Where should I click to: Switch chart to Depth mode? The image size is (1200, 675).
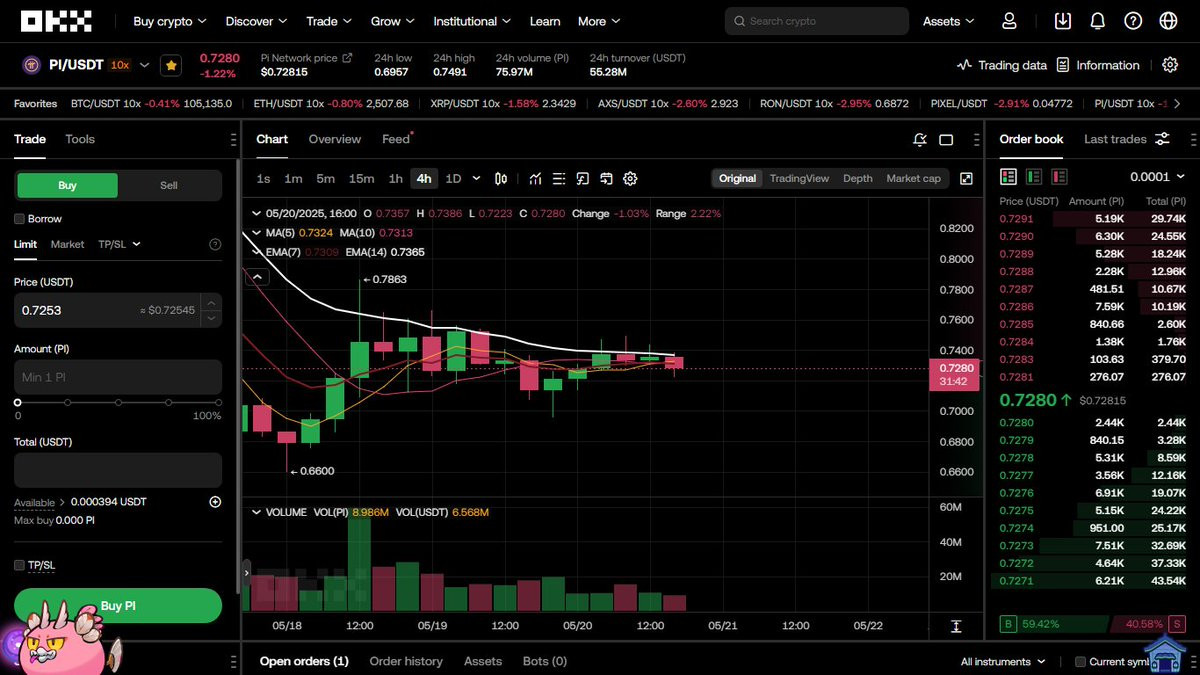click(858, 178)
